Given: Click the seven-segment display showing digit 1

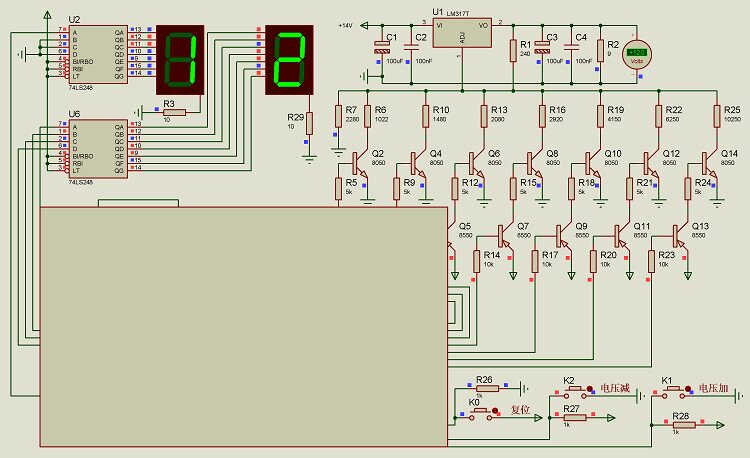Looking at the screenshot, I should point(180,60).
